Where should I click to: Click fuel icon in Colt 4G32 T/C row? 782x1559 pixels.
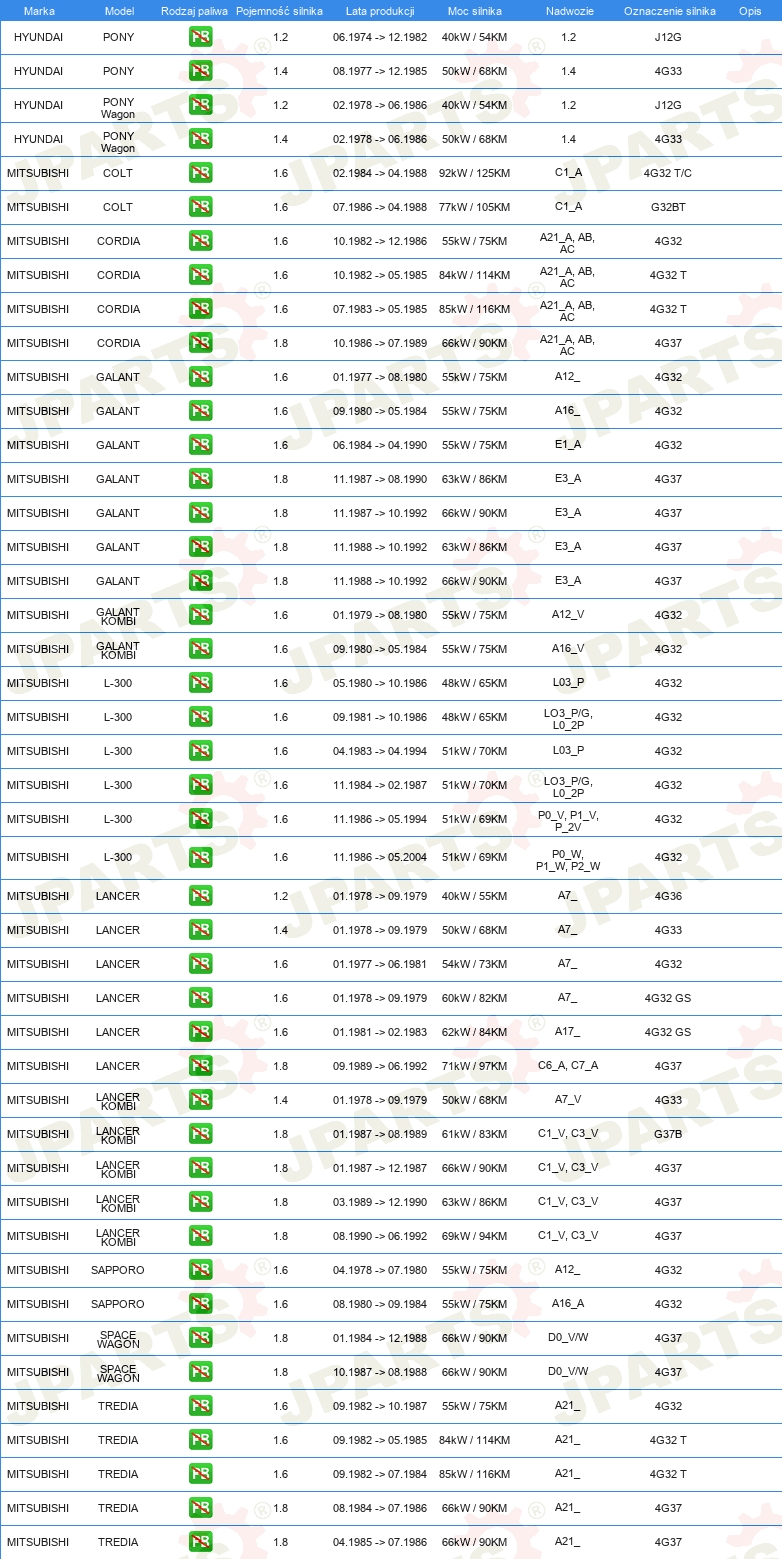coord(200,173)
